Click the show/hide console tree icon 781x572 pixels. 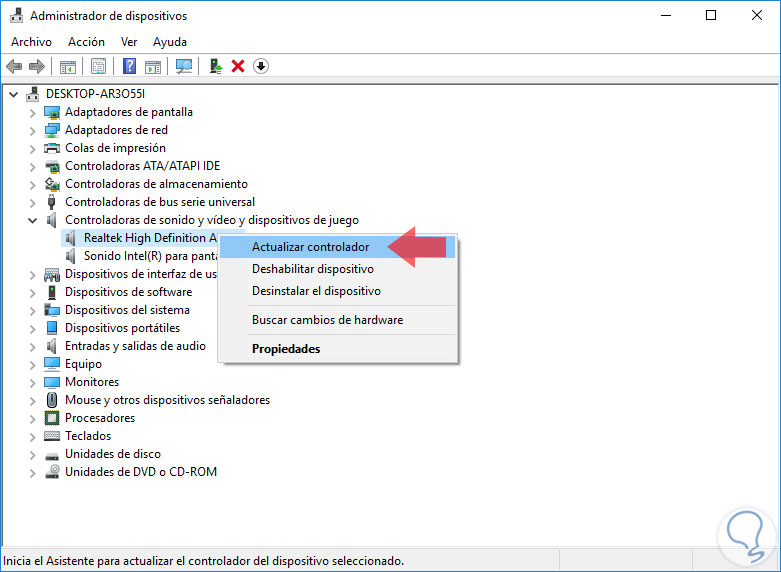[68, 66]
